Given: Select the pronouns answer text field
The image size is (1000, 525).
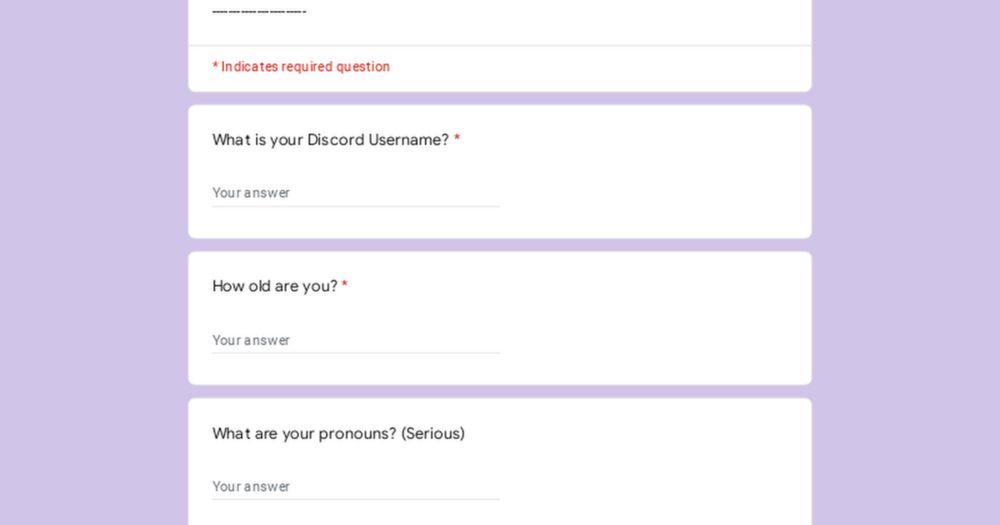Looking at the screenshot, I should [x=356, y=486].
